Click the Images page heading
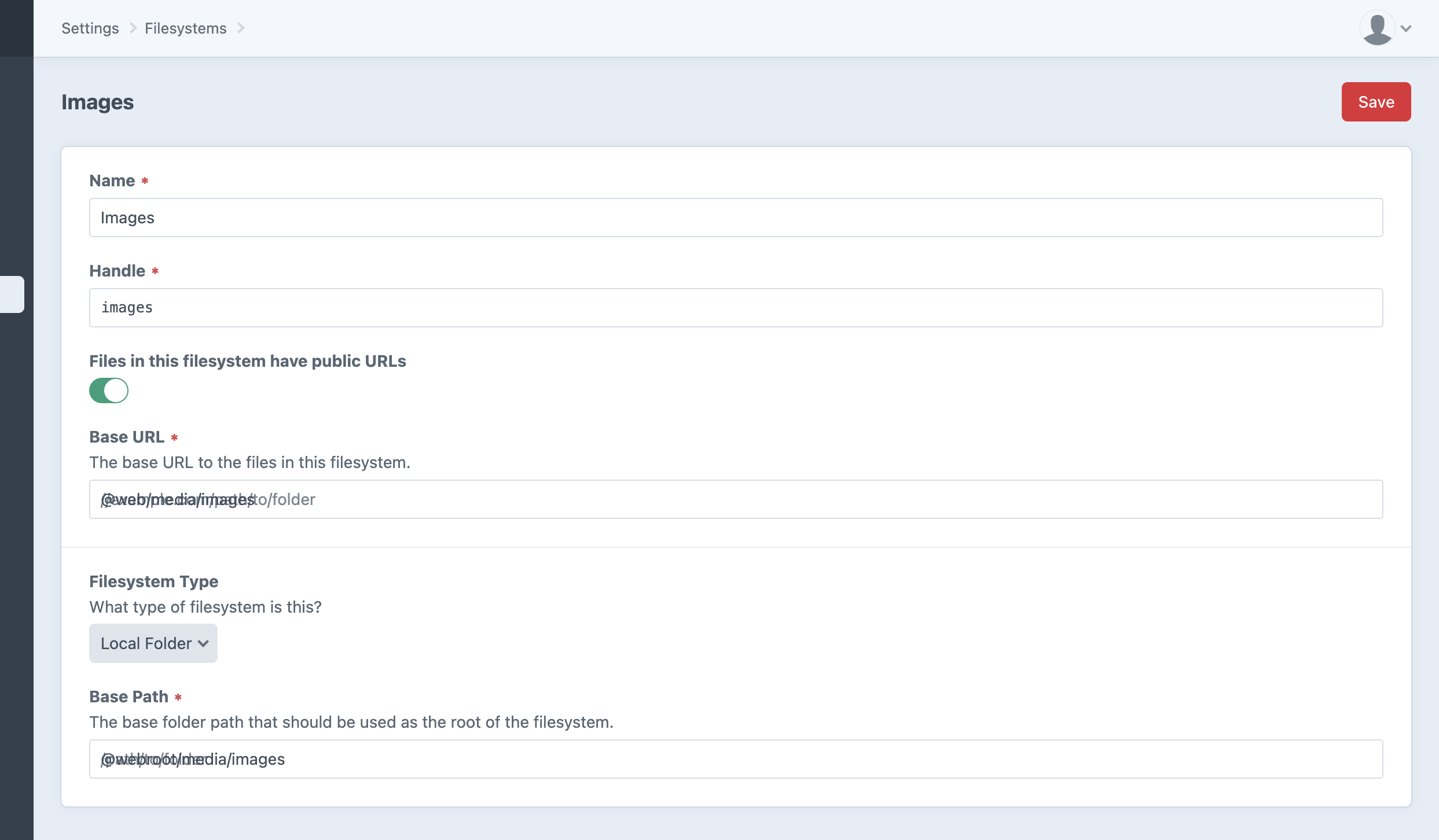The image size is (1439, 840). (97, 102)
